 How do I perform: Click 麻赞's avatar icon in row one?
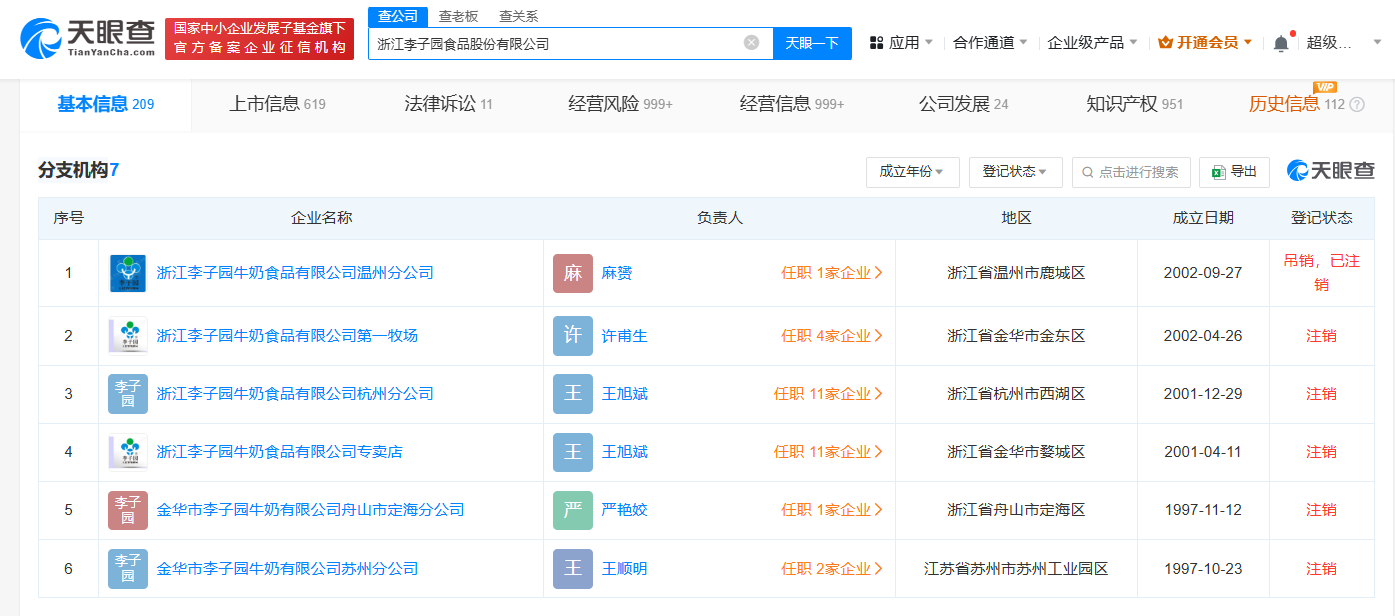(x=573, y=273)
